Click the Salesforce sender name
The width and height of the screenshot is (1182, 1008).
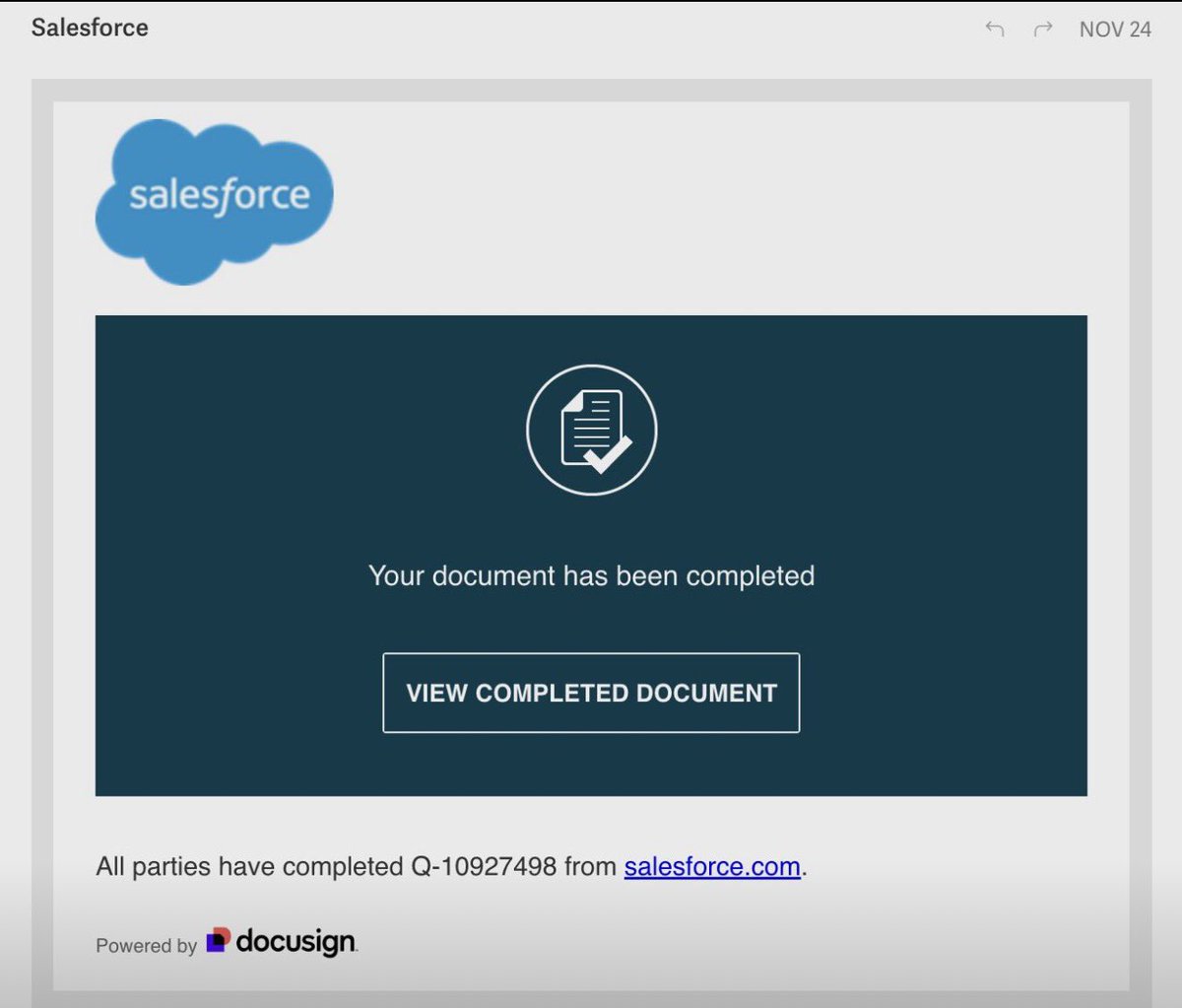(90, 28)
